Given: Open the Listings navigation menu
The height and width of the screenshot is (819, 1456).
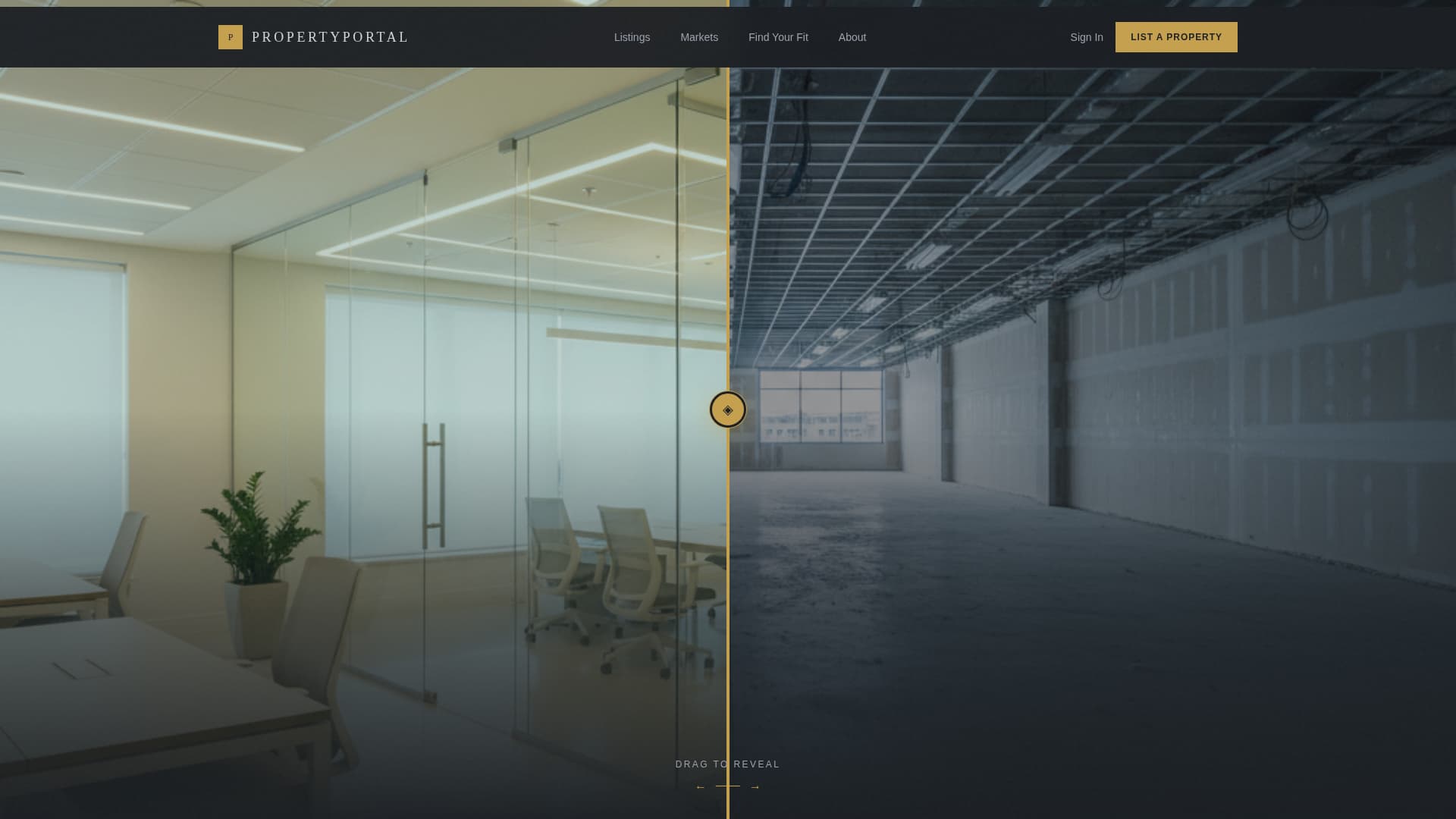Looking at the screenshot, I should tap(632, 36).
